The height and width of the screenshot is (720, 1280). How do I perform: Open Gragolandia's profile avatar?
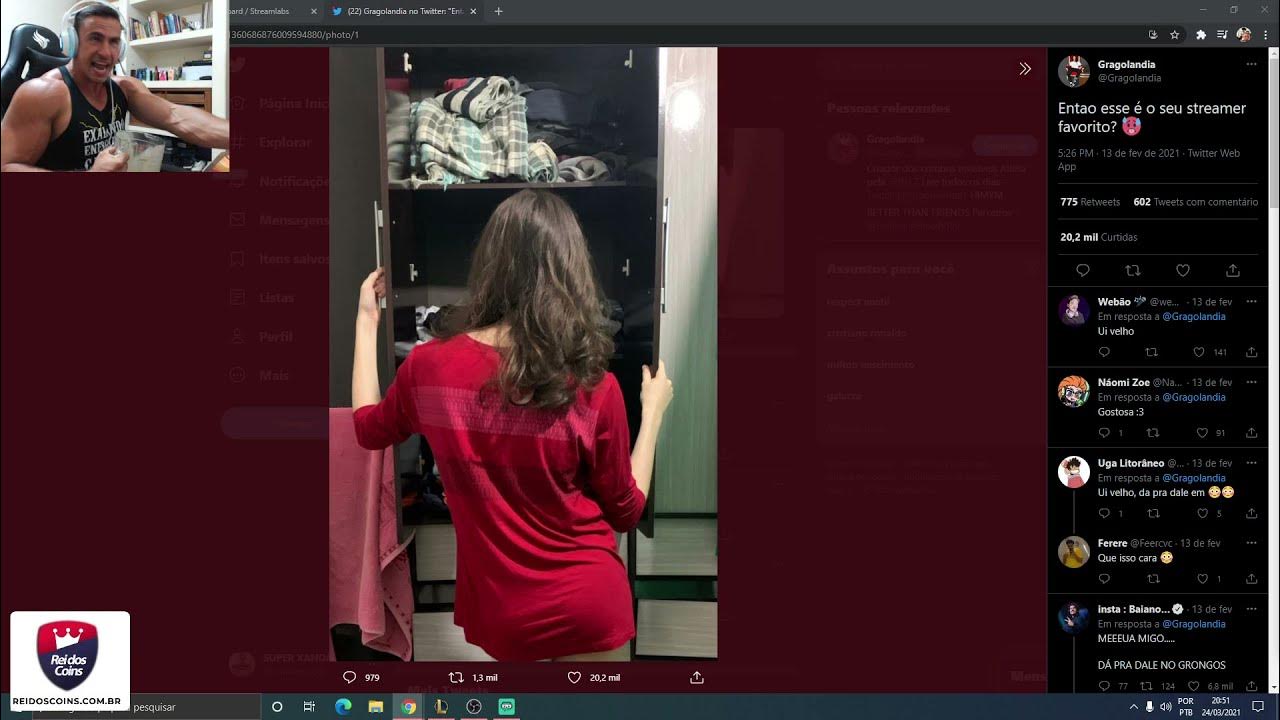[x=1074, y=71]
